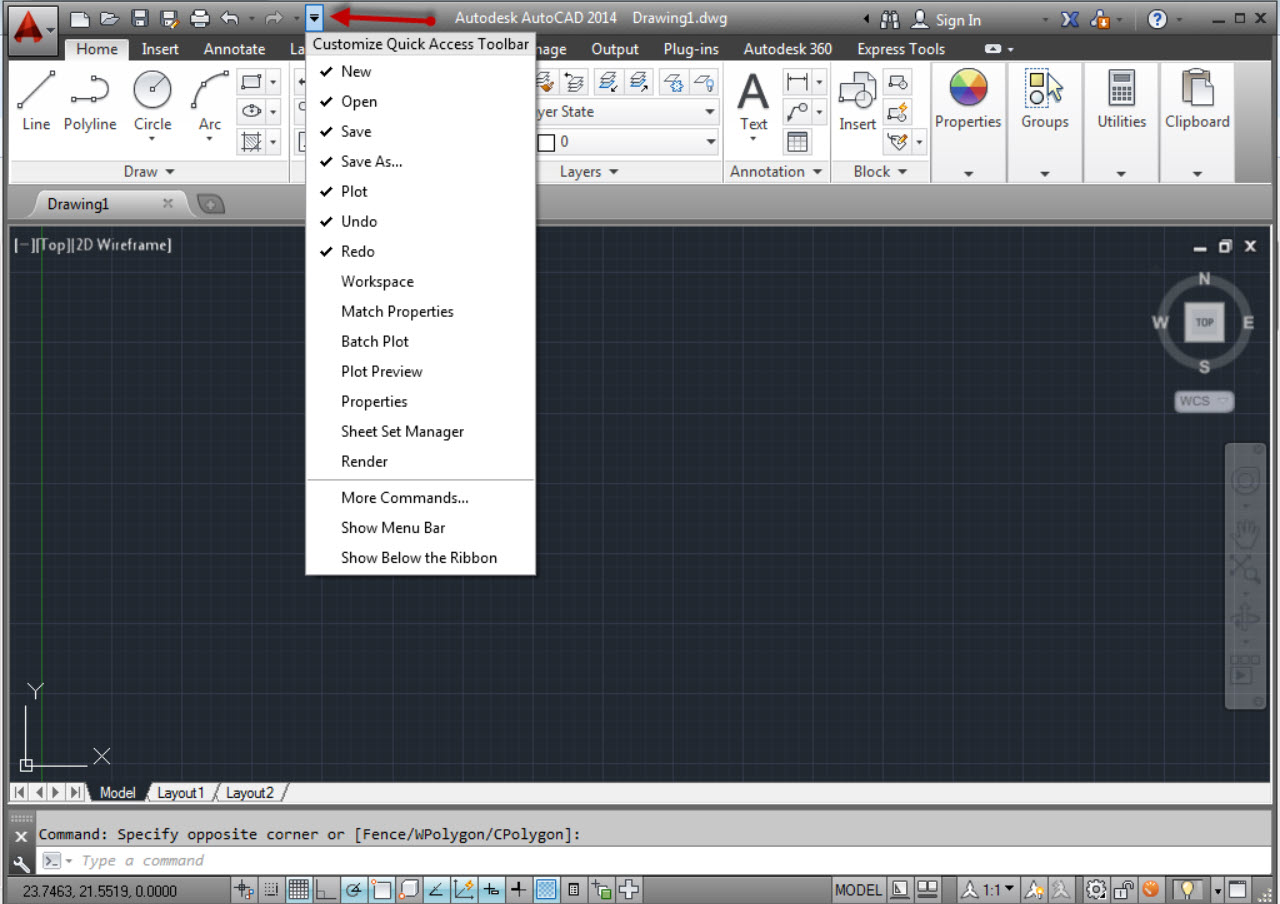The image size is (1280, 904).
Task: Open the WCS menu below ViewCube
Action: coord(1204,401)
